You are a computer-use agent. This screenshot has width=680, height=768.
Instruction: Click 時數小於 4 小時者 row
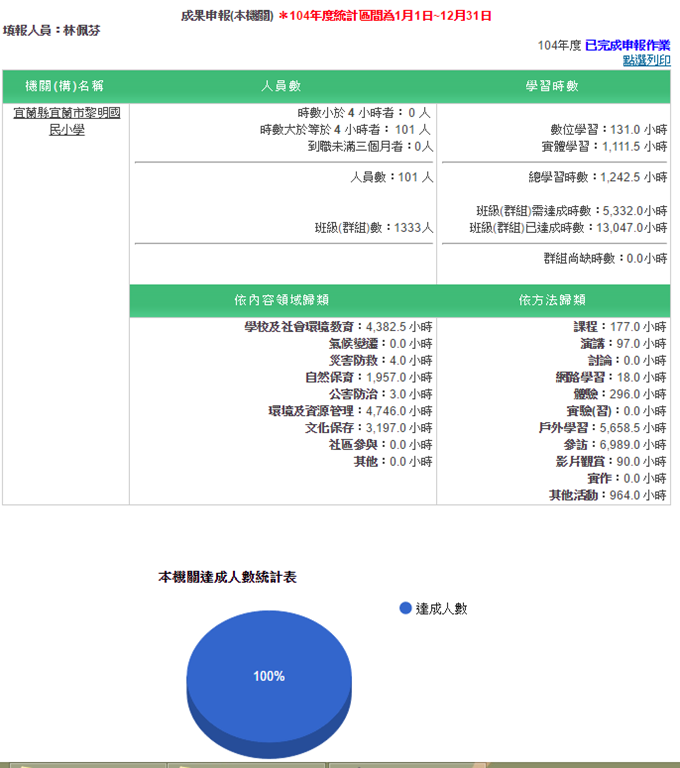(364, 113)
